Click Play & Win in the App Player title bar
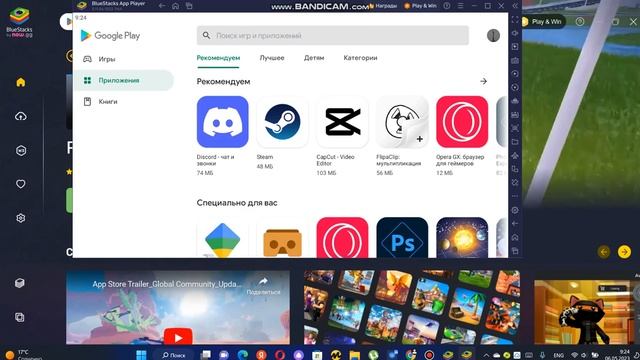This screenshot has height=360, width=640. 420,6
